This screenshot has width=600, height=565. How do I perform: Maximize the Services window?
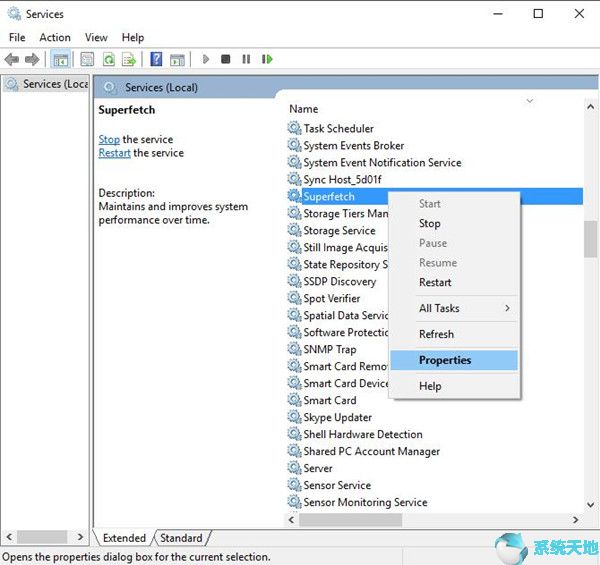point(538,14)
